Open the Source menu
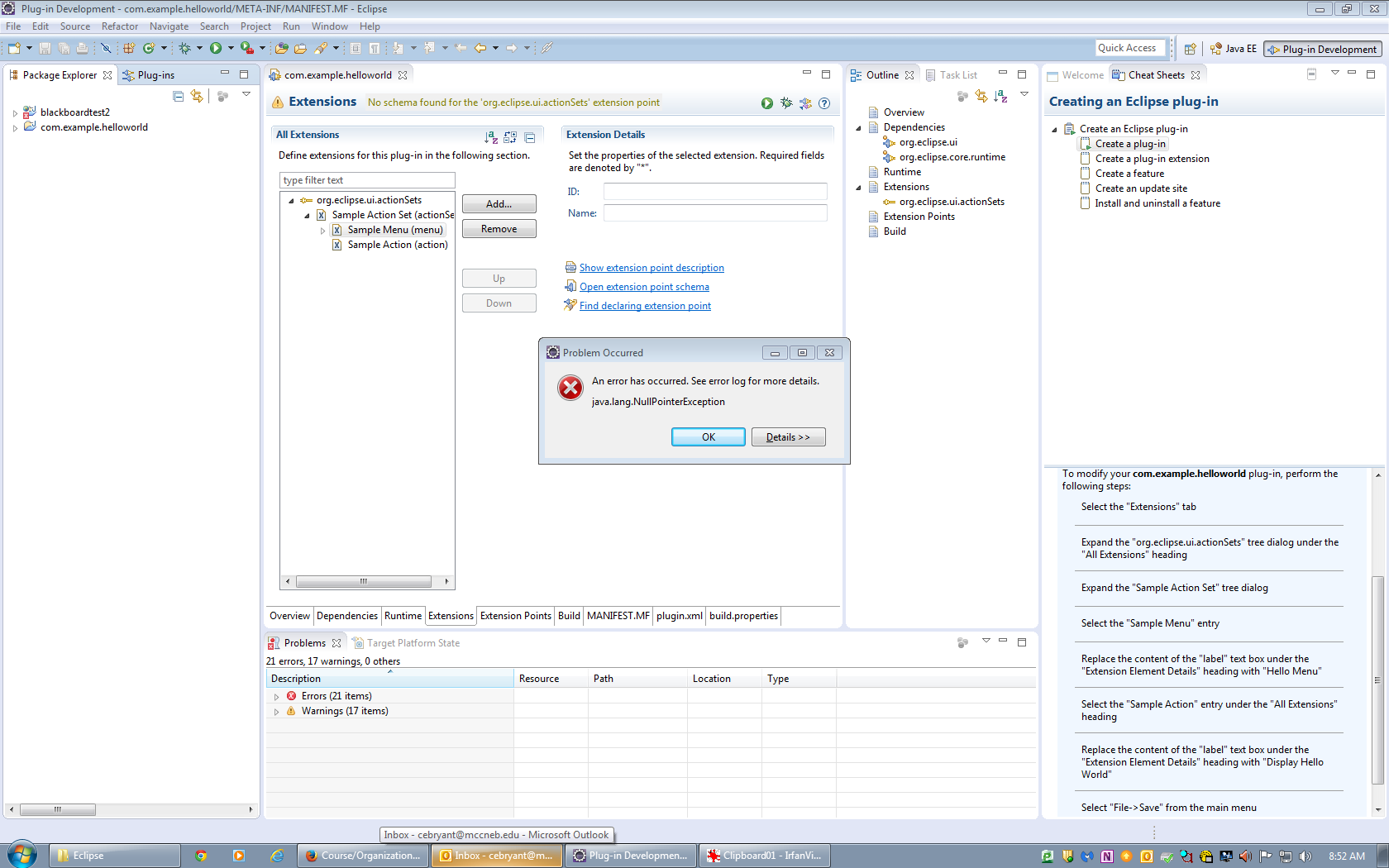The width and height of the screenshot is (1389, 868). (x=75, y=26)
